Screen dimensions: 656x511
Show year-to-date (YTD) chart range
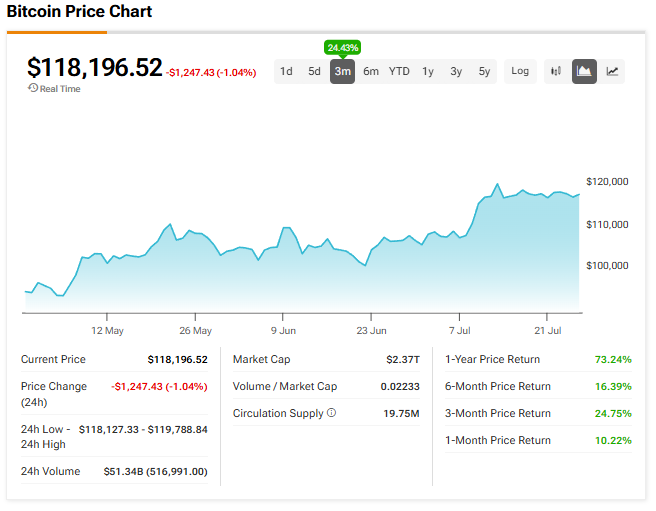pyautogui.click(x=399, y=71)
